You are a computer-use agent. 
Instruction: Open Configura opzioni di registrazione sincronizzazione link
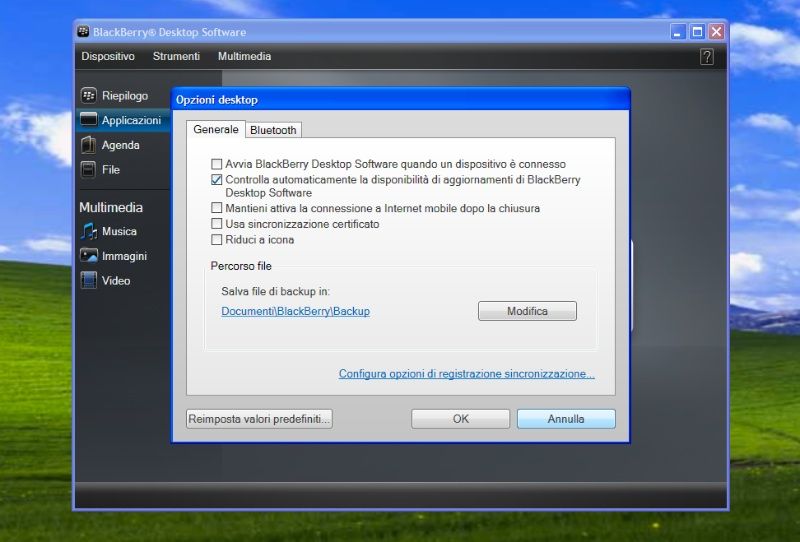466,374
